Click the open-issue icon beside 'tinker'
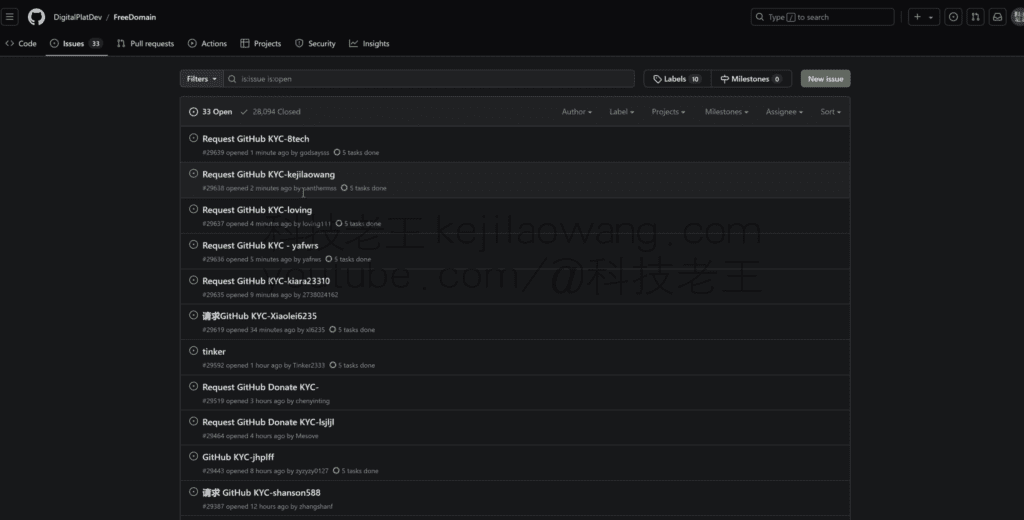The width and height of the screenshot is (1024, 520). click(x=194, y=351)
